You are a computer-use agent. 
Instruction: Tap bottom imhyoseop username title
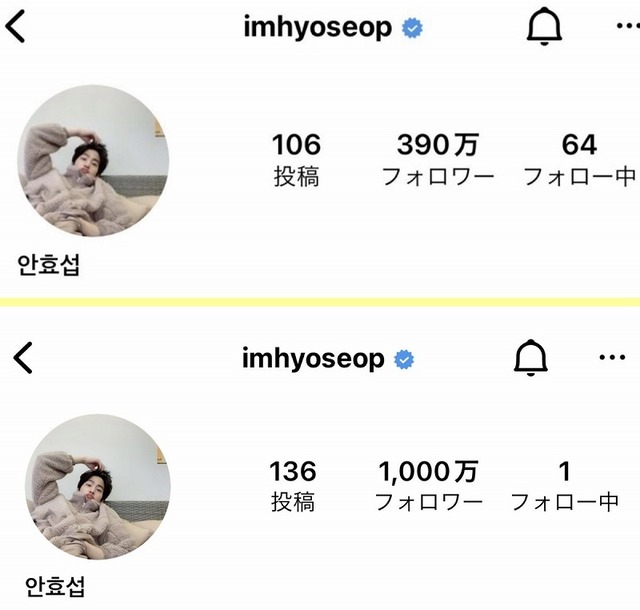pyautogui.click(x=313, y=359)
